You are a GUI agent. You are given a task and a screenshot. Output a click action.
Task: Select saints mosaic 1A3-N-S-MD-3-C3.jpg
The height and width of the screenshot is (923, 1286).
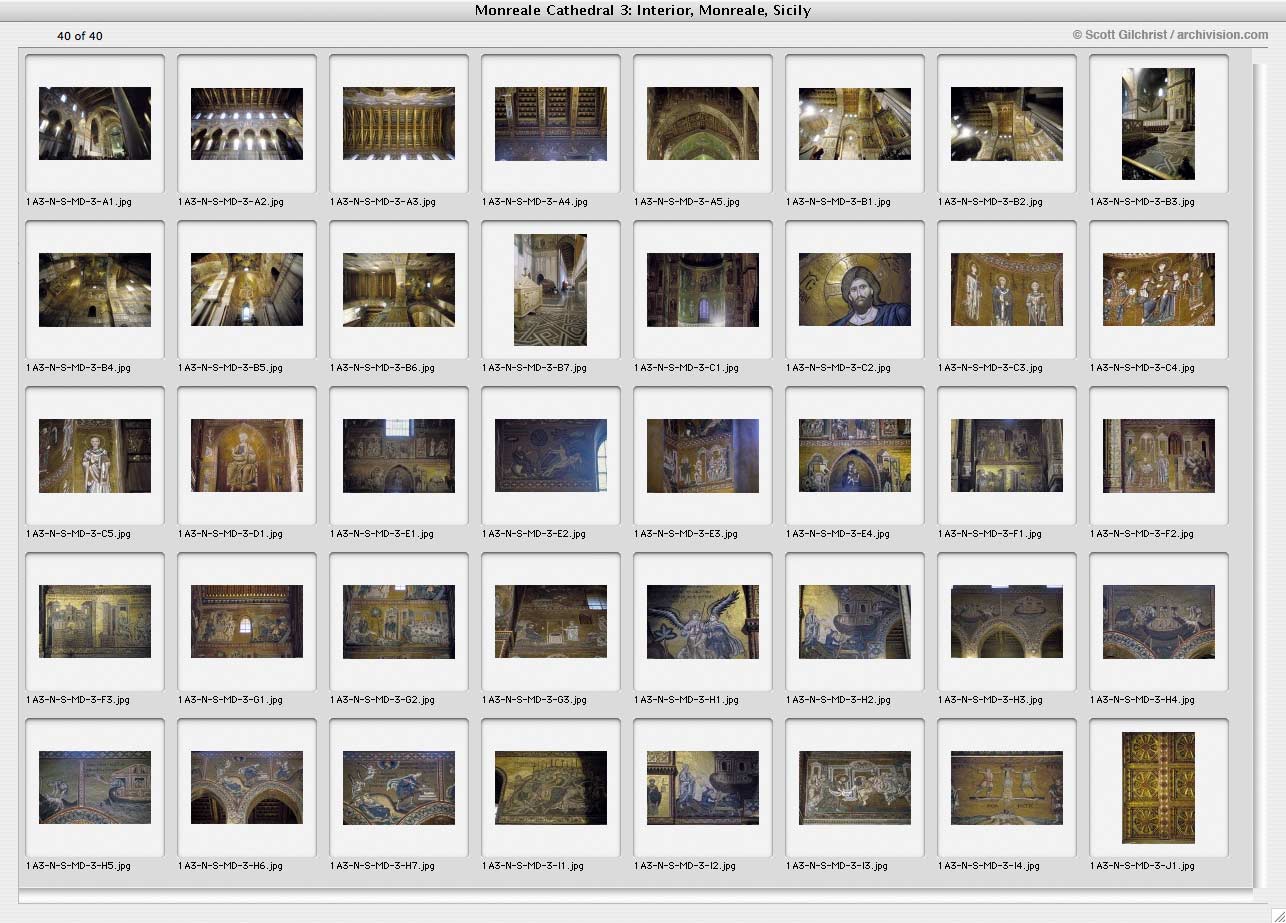point(1007,289)
